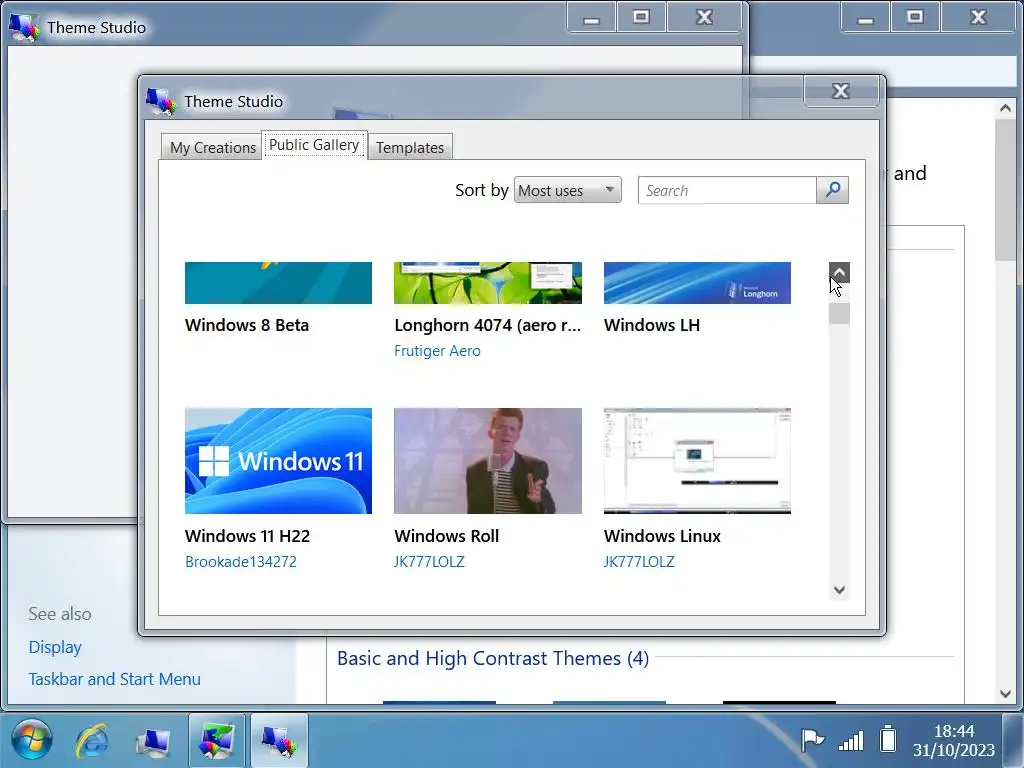
Task: Click Windows Linux title text
Action: [662, 536]
